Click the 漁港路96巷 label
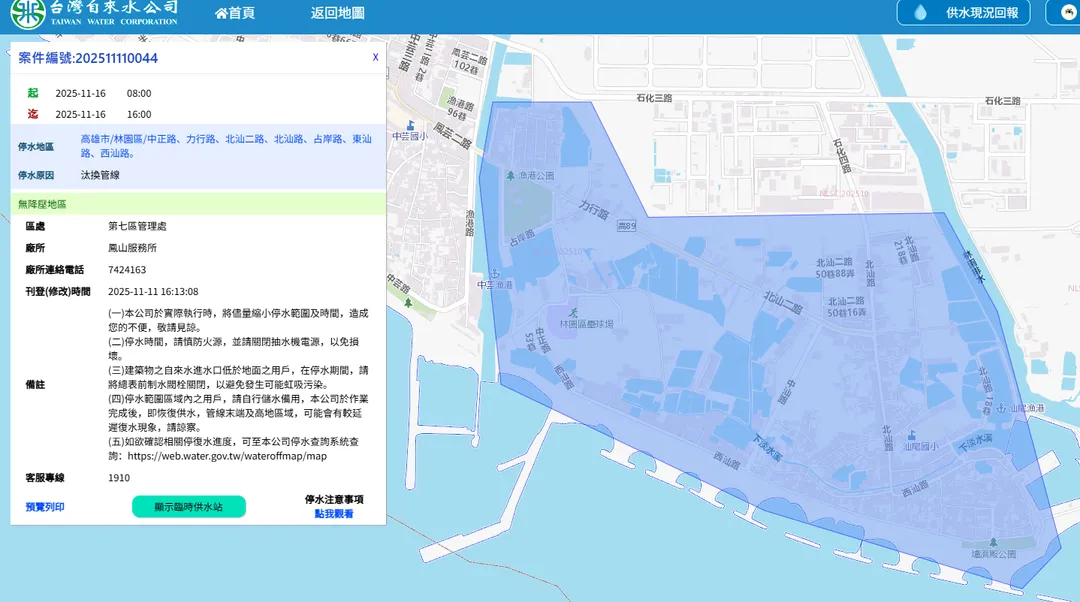This screenshot has width=1080, height=602. pos(460,110)
